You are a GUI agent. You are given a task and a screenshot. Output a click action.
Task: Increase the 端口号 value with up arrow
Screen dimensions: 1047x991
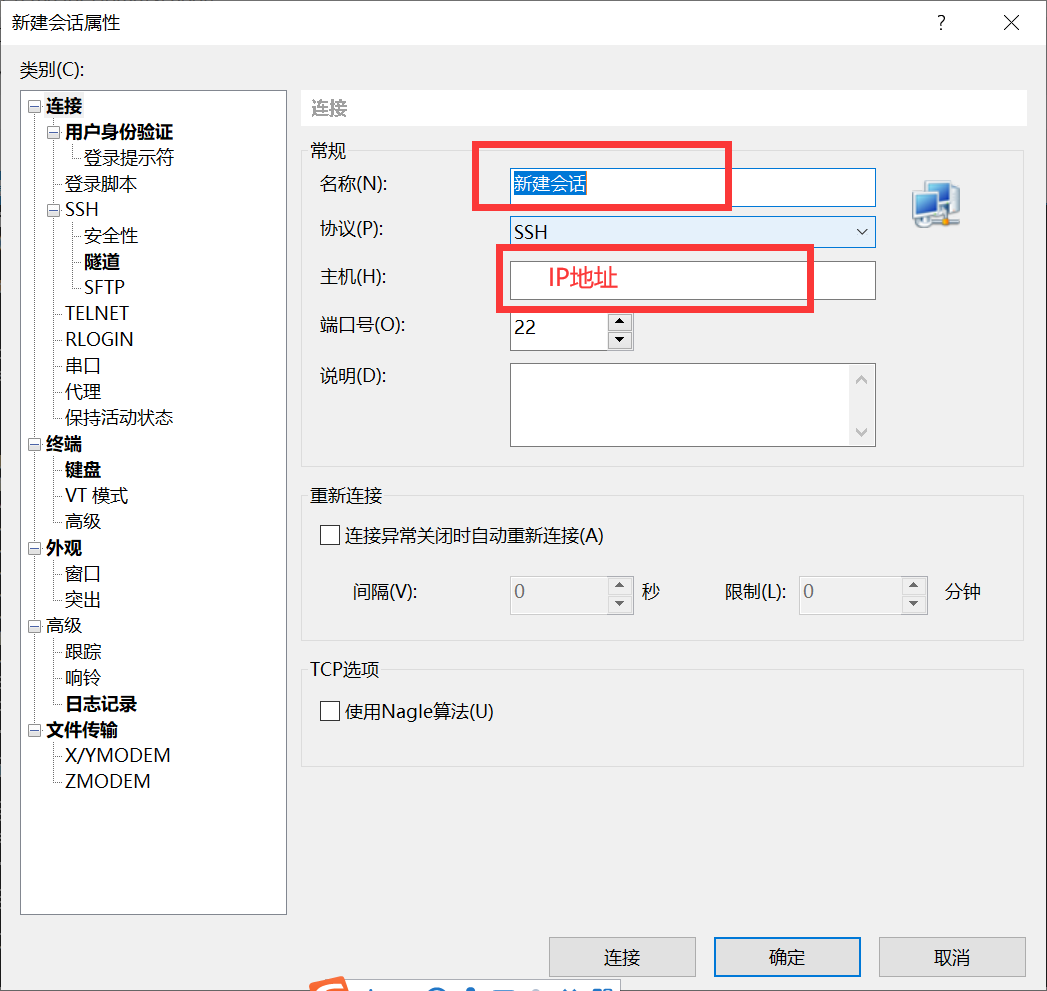pyautogui.click(x=620, y=322)
